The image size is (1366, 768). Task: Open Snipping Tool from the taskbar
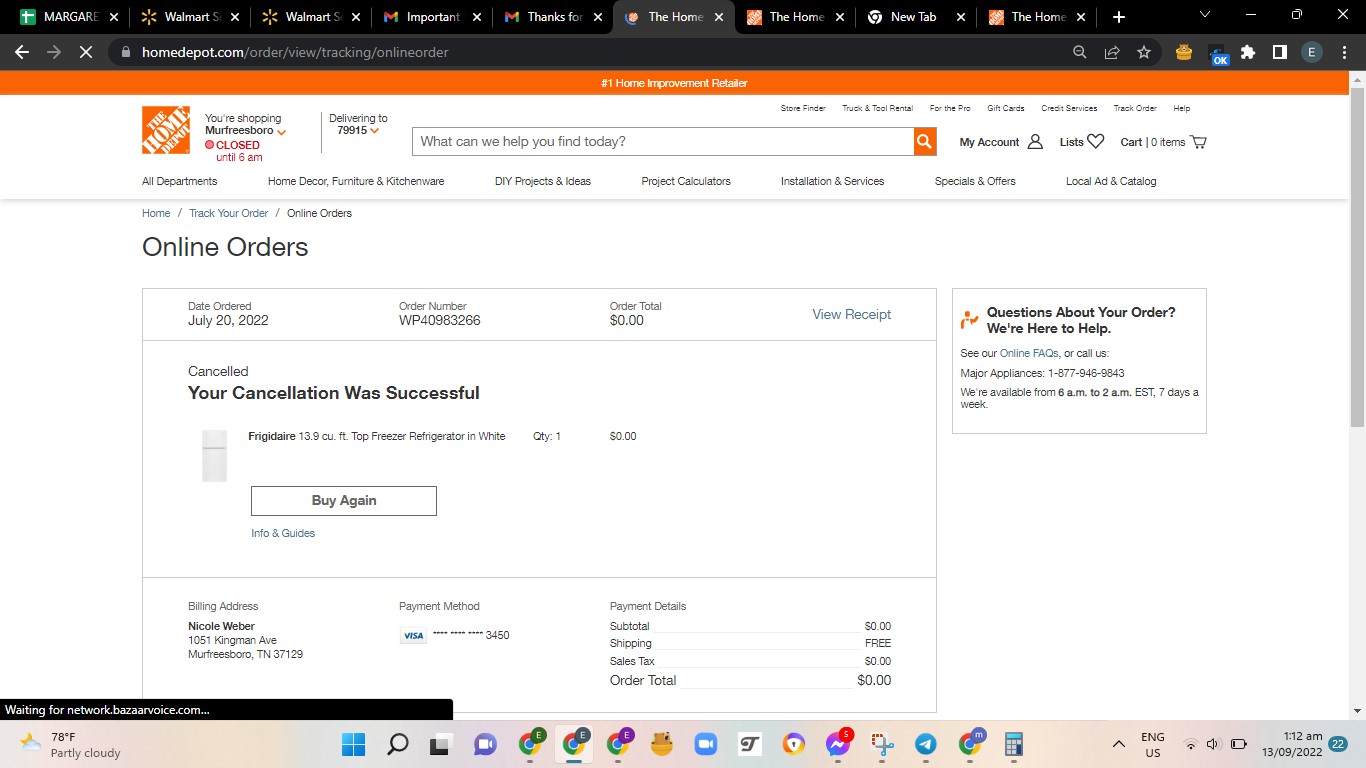(x=882, y=744)
